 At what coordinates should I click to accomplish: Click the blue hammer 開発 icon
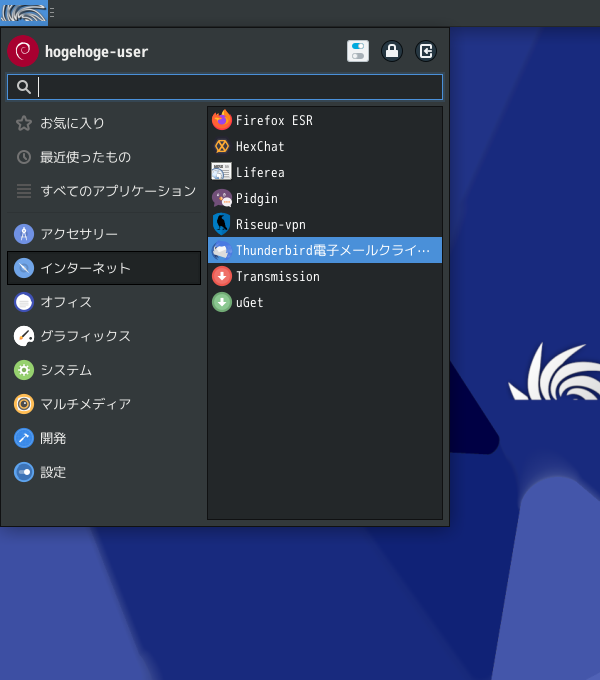[x=24, y=438]
